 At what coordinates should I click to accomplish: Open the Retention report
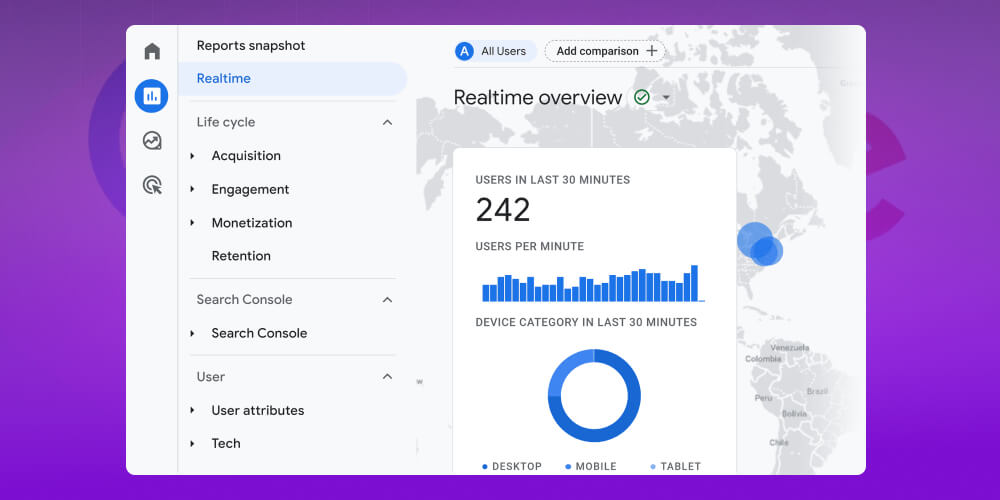coord(241,256)
